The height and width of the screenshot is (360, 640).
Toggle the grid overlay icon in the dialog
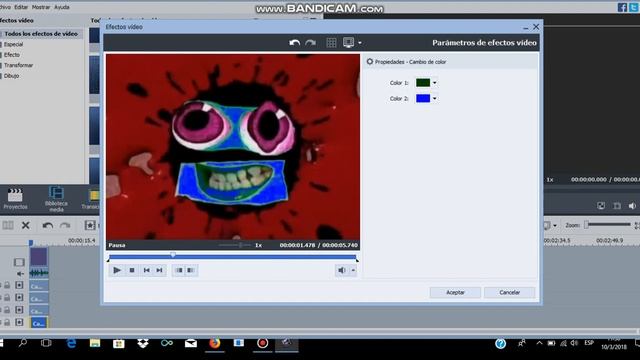[x=331, y=42]
